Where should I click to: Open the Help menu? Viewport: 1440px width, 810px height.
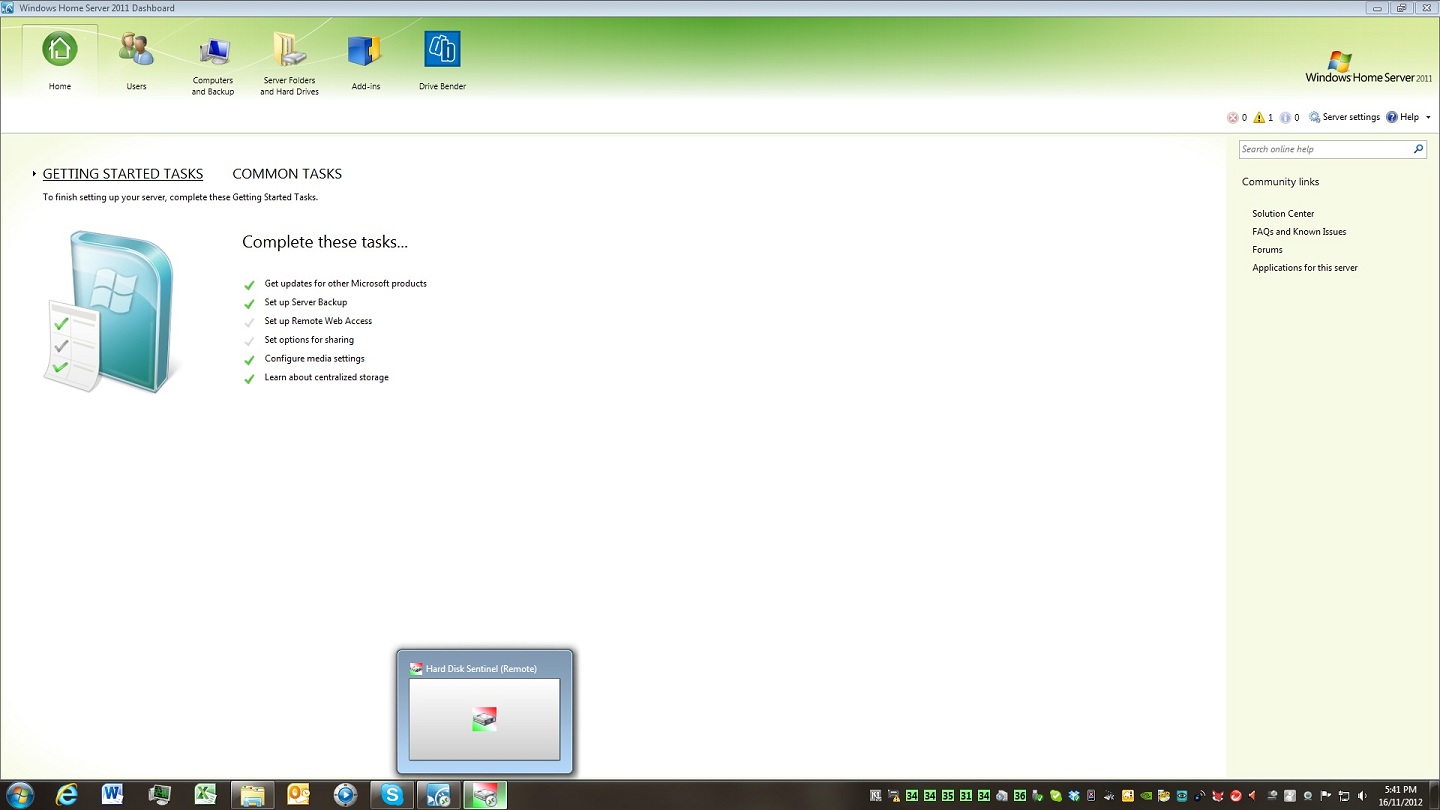[x=1403, y=117]
